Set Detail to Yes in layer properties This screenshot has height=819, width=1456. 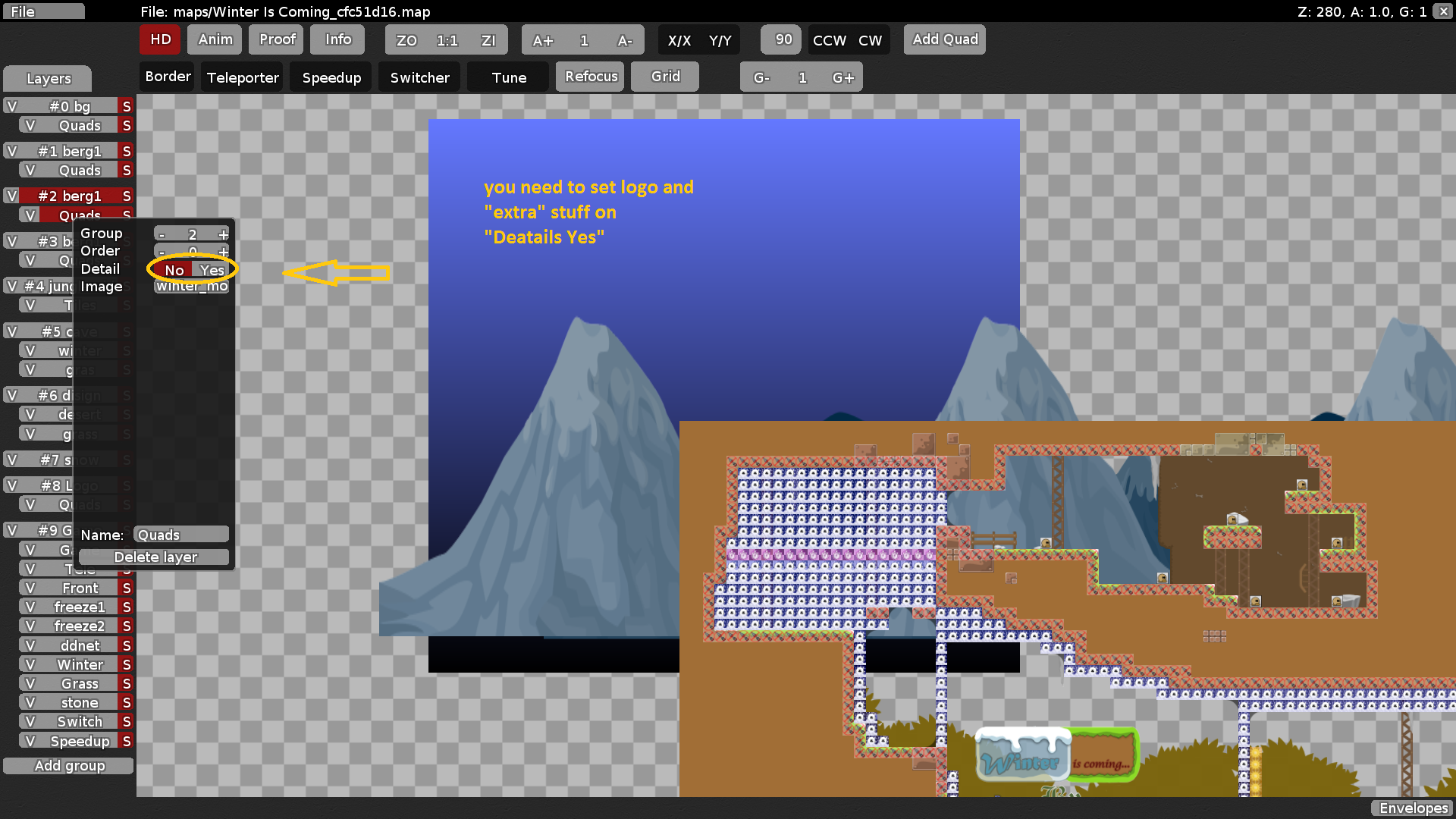[x=212, y=270]
